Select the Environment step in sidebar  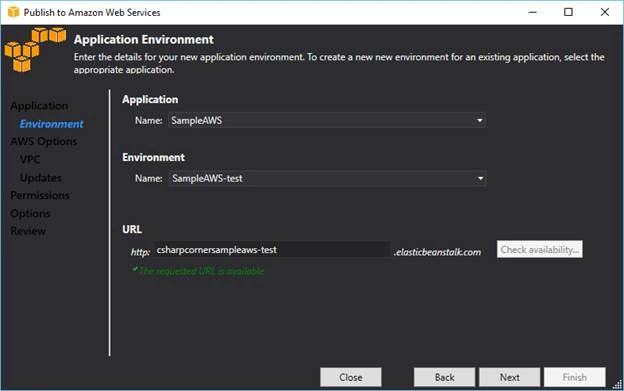point(51,124)
